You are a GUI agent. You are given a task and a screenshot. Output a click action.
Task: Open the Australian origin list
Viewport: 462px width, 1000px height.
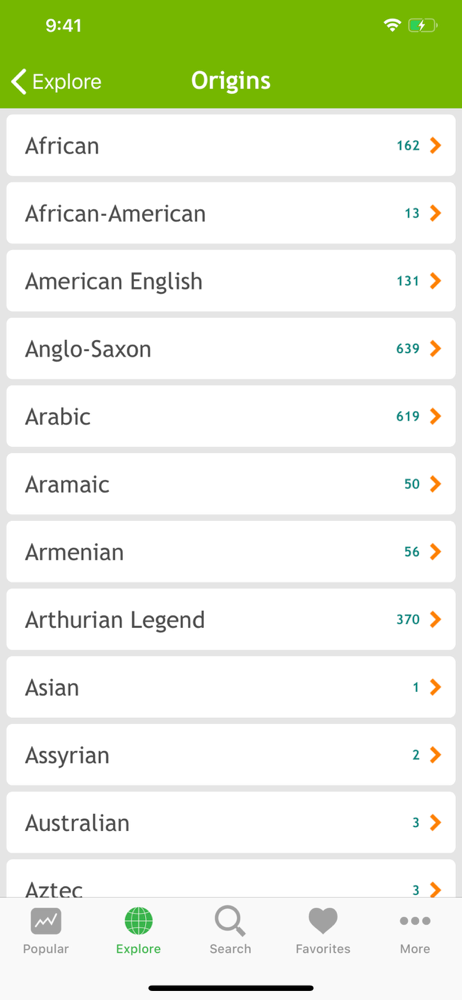click(x=231, y=821)
